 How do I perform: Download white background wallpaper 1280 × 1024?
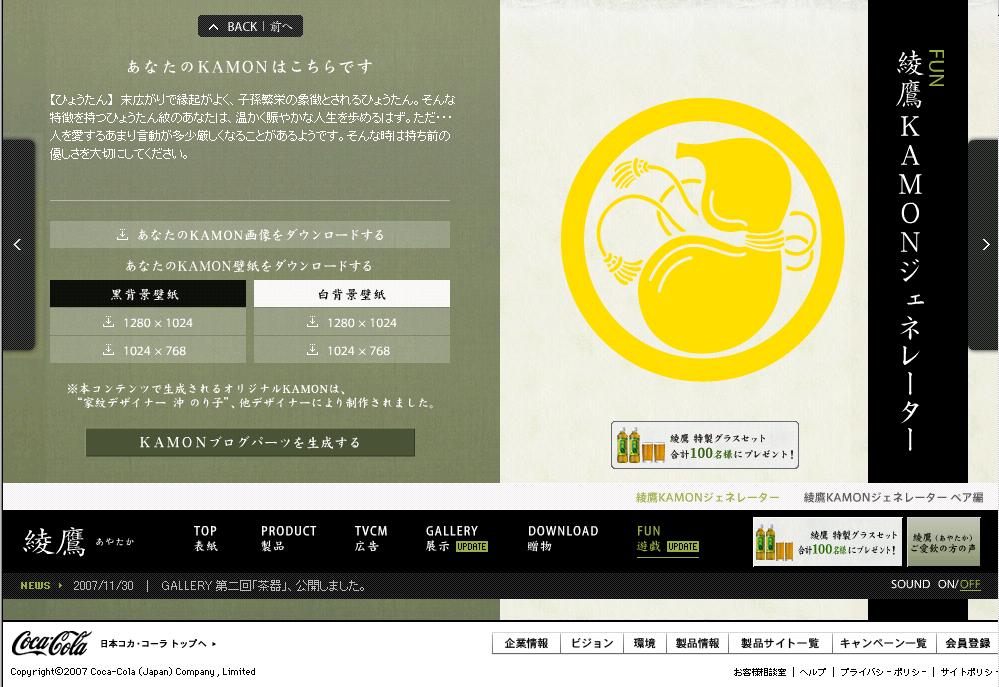click(352, 322)
